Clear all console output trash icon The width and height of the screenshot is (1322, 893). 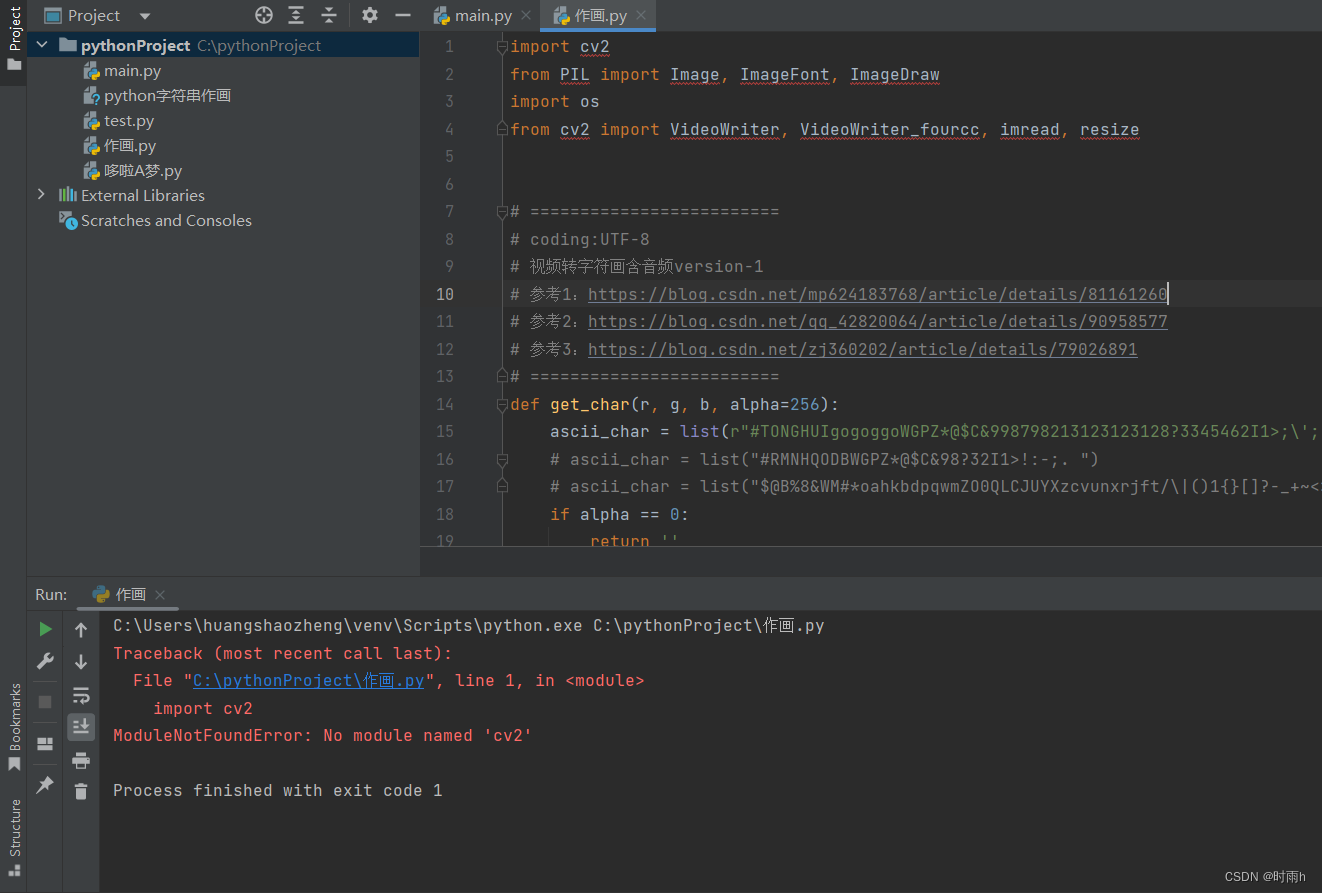(x=81, y=791)
